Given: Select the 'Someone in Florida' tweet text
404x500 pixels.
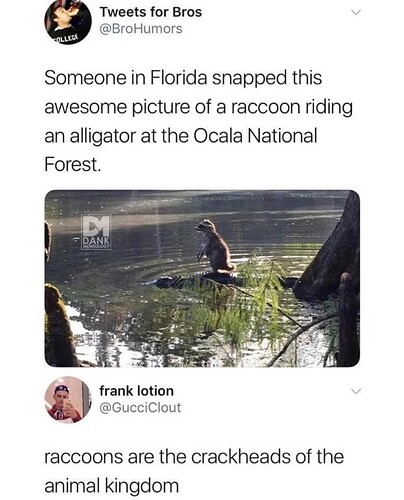Looking at the screenshot, I should pyautogui.click(x=198, y=121).
